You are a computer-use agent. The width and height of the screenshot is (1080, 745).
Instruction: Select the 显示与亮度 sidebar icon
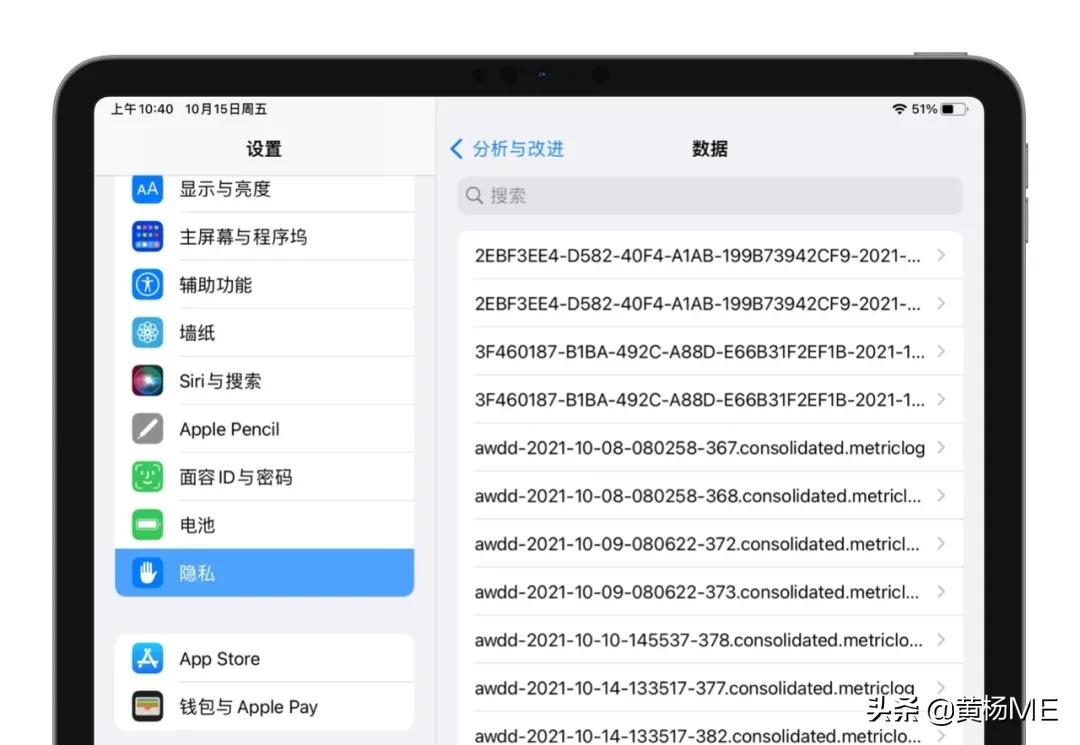tap(147, 188)
